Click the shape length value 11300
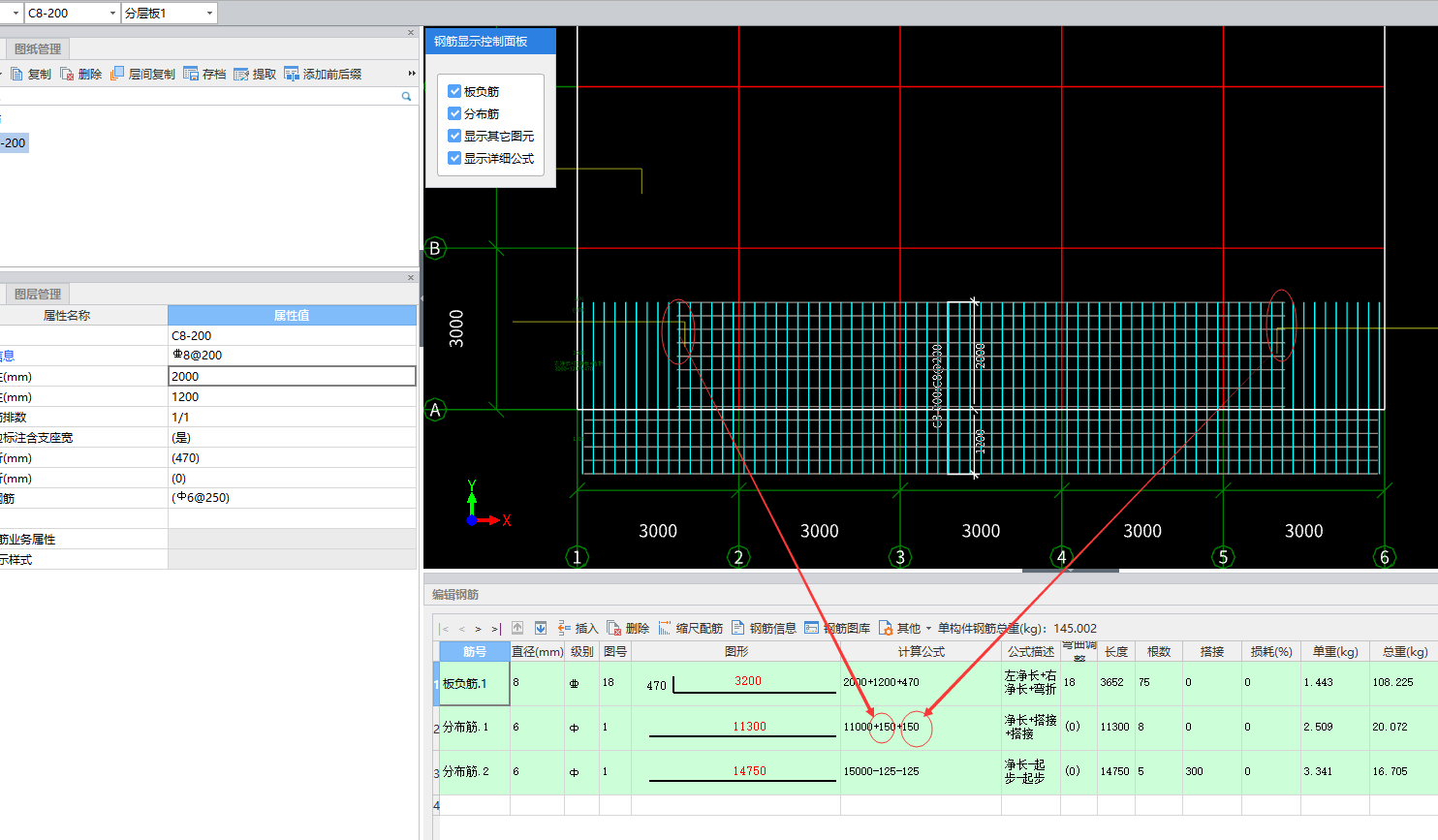This screenshot has width=1438, height=840. [x=749, y=726]
